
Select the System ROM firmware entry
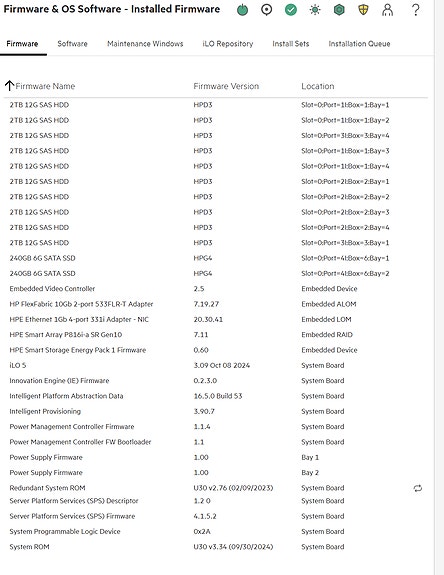[216, 547]
